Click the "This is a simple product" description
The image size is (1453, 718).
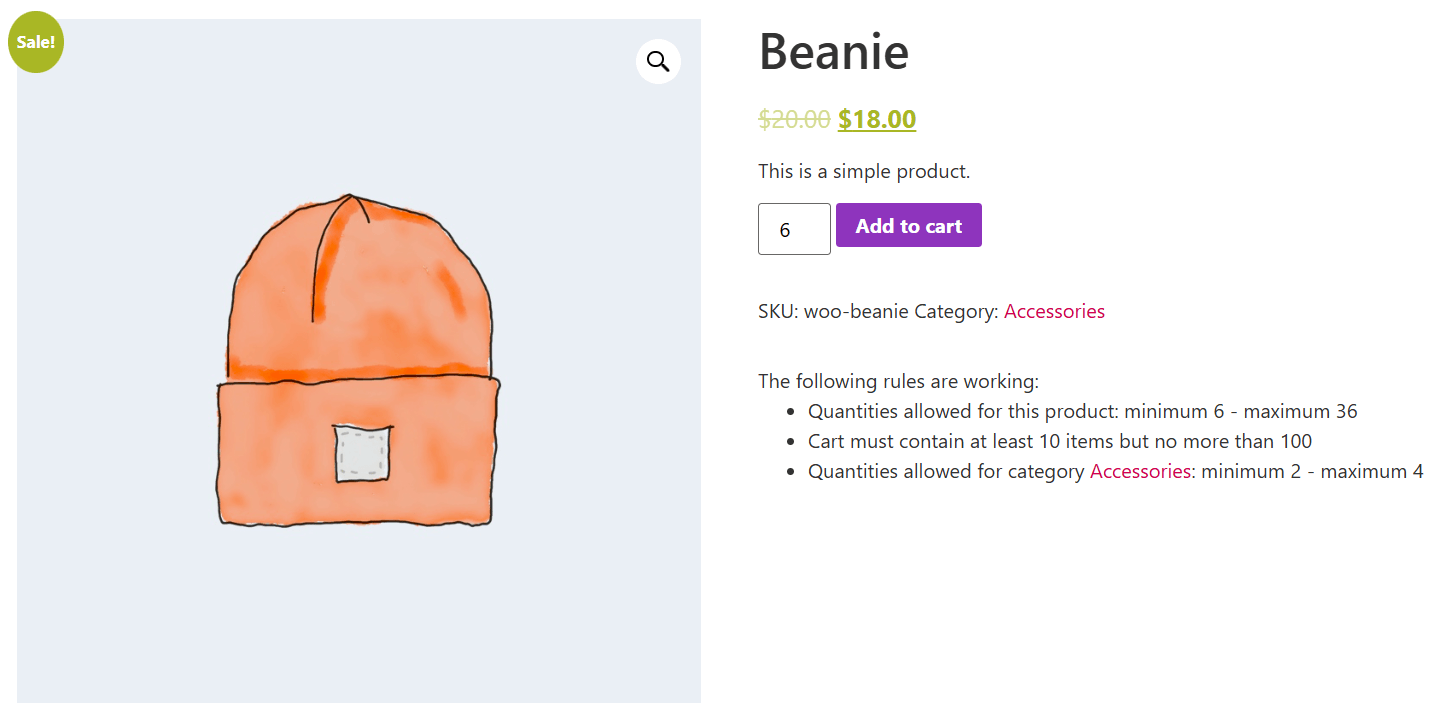[864, 171]
